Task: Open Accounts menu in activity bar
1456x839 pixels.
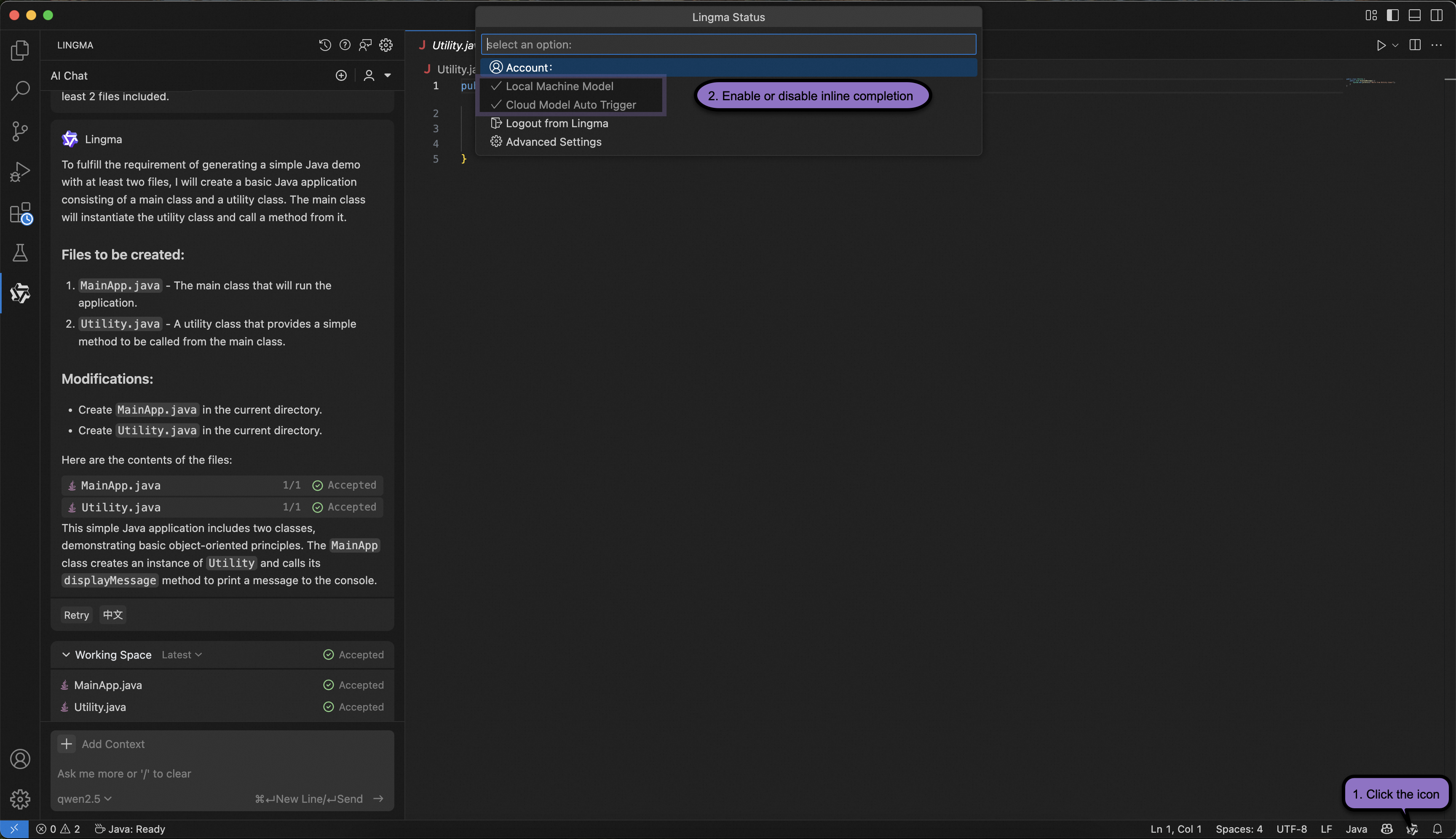Action: (20, 759)
